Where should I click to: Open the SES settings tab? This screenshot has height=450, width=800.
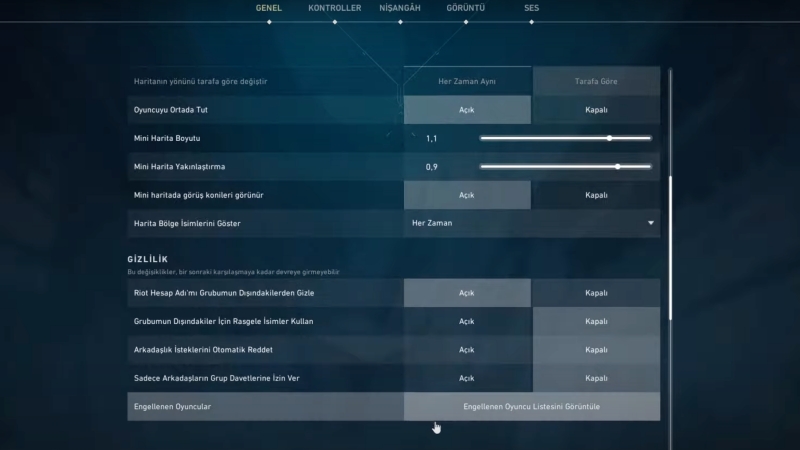click(531, 8)
